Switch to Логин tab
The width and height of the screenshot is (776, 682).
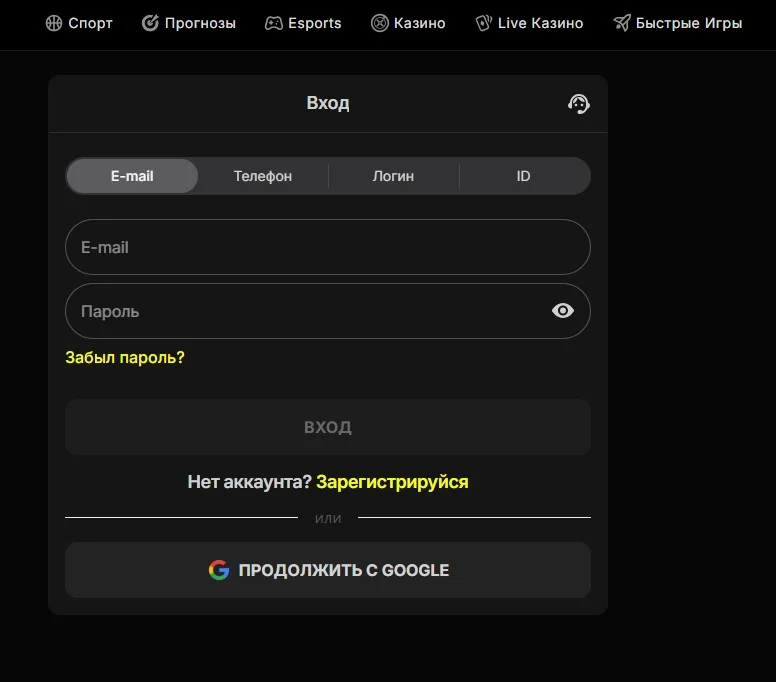[x=393, y=176]
